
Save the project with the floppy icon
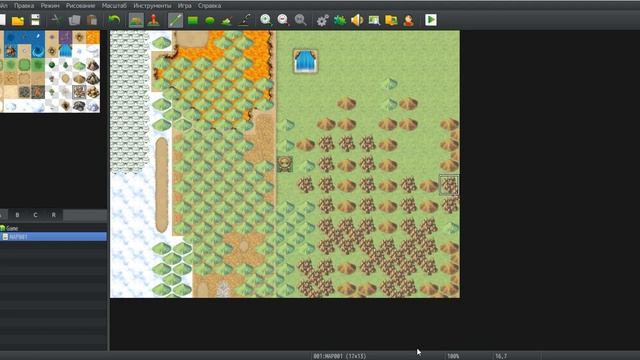36,20
